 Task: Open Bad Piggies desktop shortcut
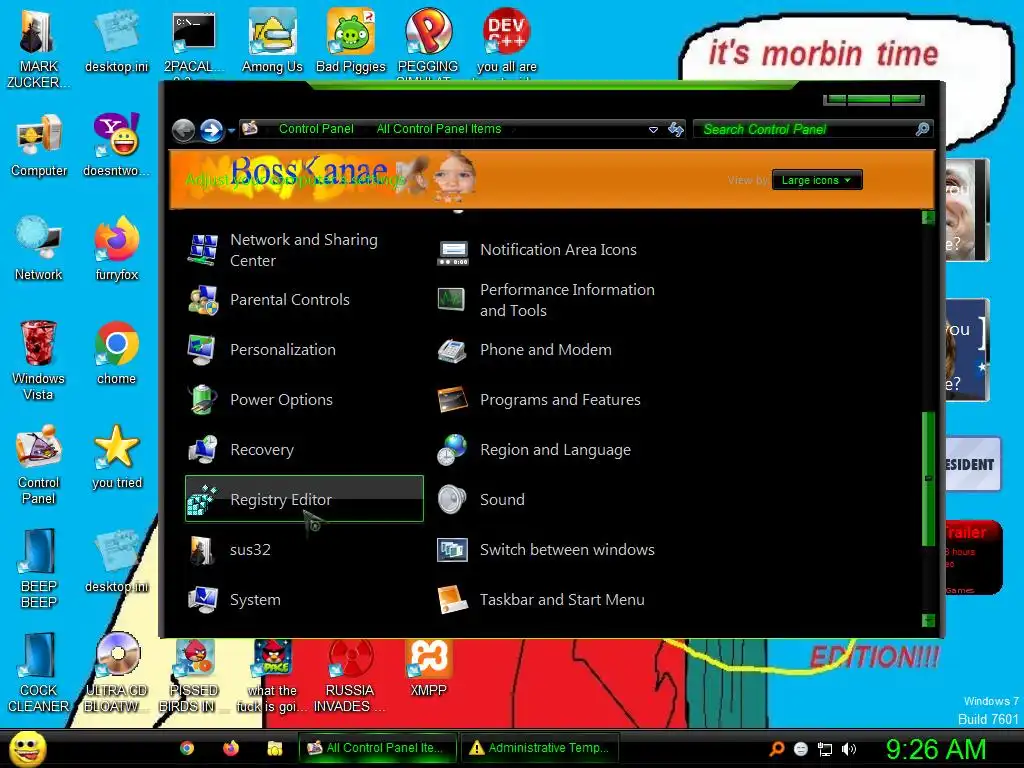coord(351,40)
